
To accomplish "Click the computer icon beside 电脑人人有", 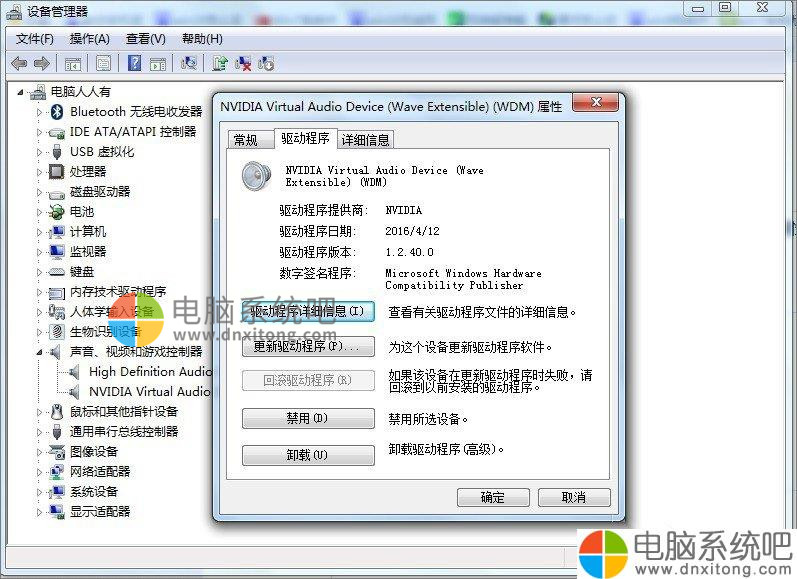I will pos(38,92).
